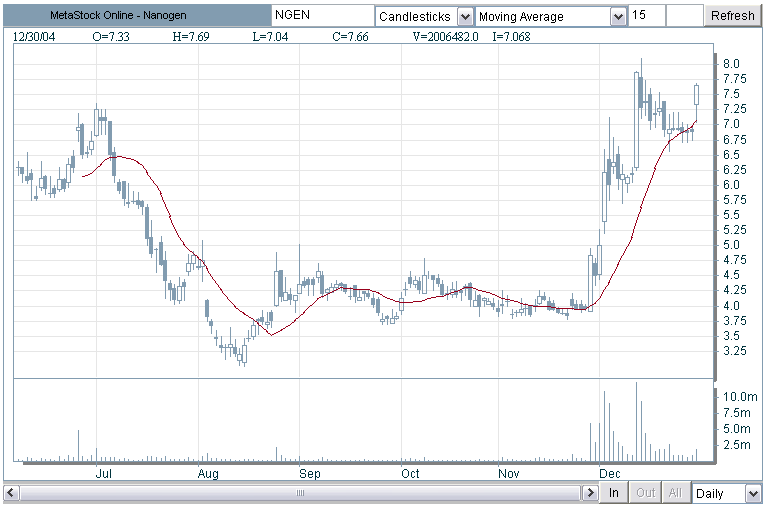Click the Jul label on time axis
The image size is (768, 508).
click(103, 474)
